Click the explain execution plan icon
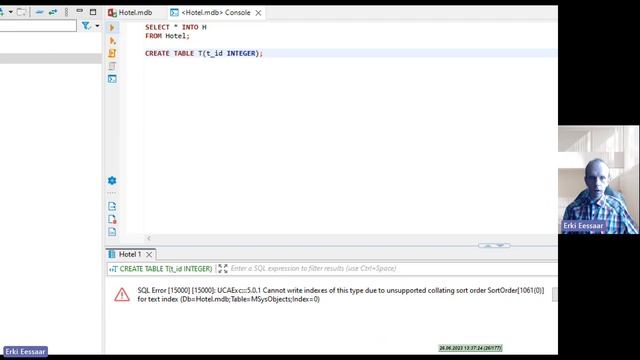 (112, 66)
